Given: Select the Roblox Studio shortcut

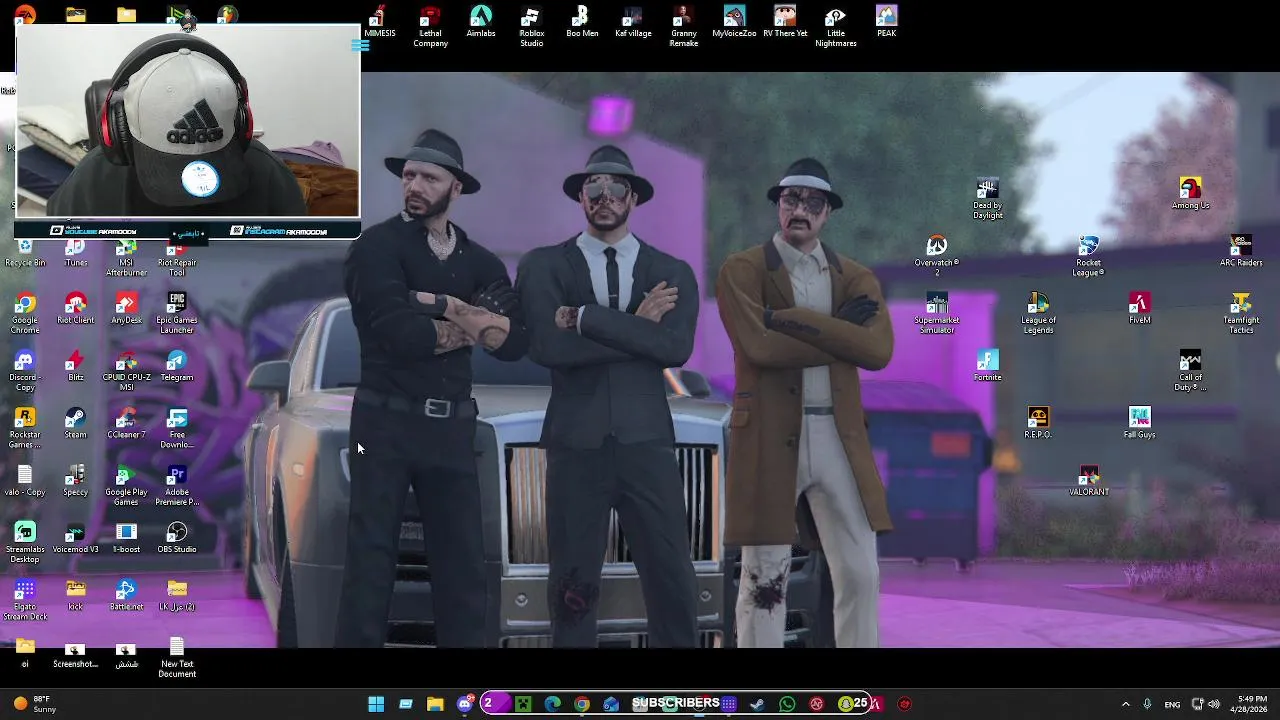Looking at the screenshot, I should [532, 27].
